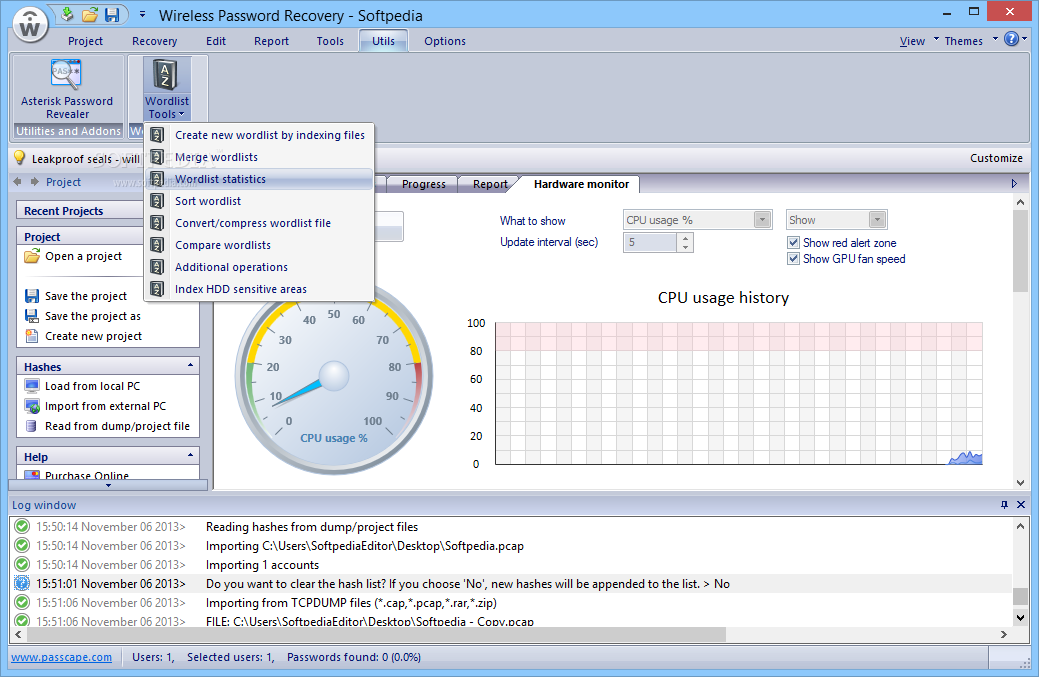
Task: Open the Edit ribbon tab
Action: (215, 41)
